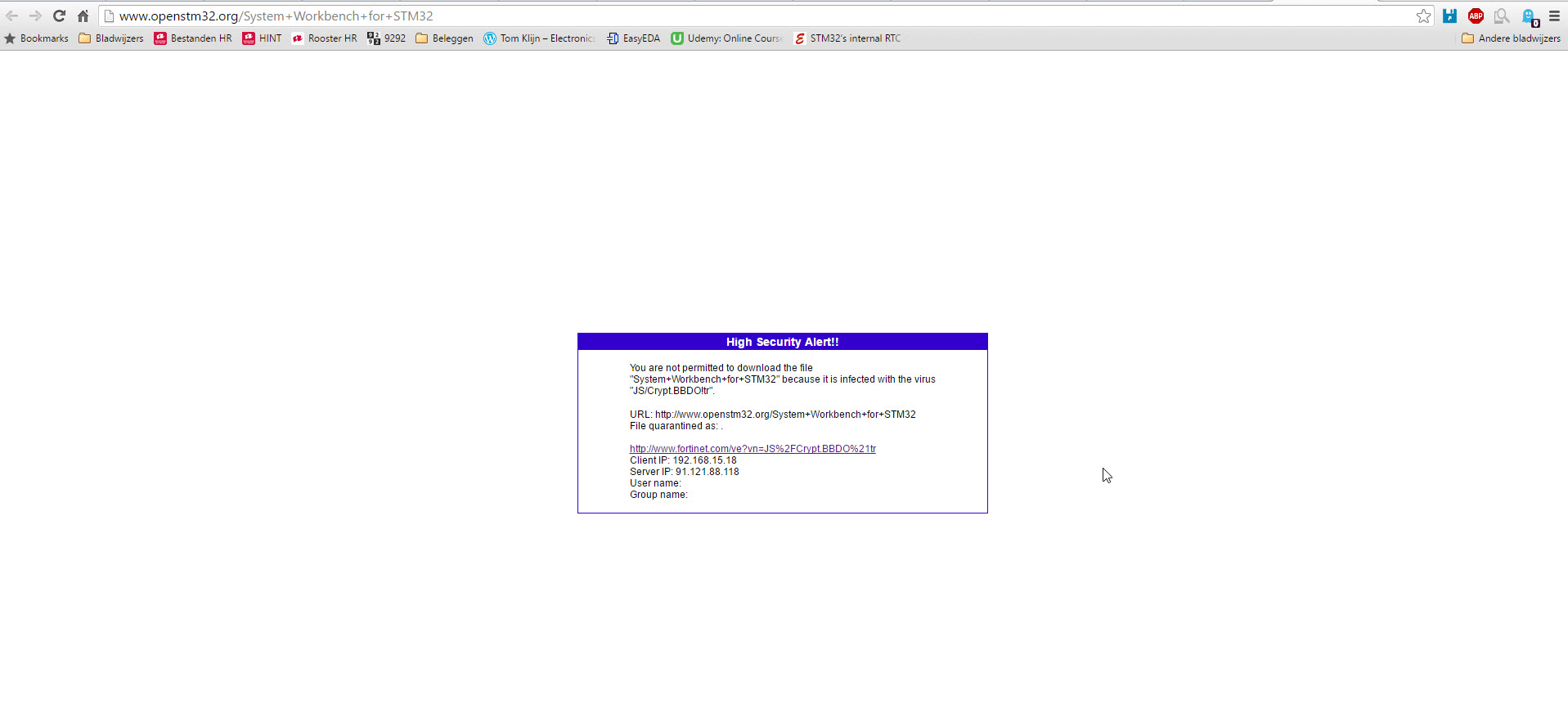Viewport: 1568px width, 713px height.
Task: Open the Adblock Plus extension
Action: coord(1476,16)
